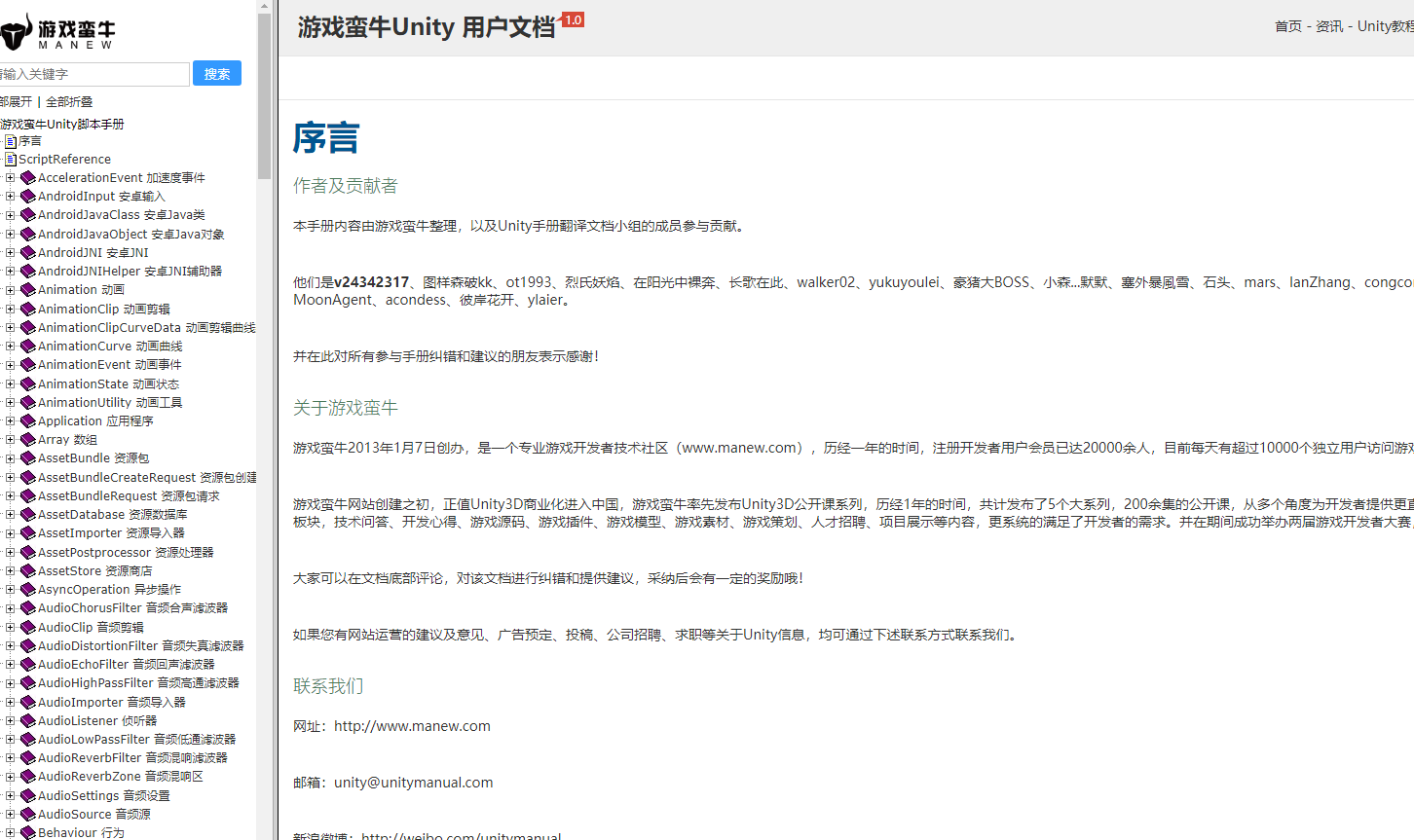Viewport: 1414px width, 840px height.
Task: Click the AnimationClip book icon
Action: pyautogui.click(x=28, y=309)
